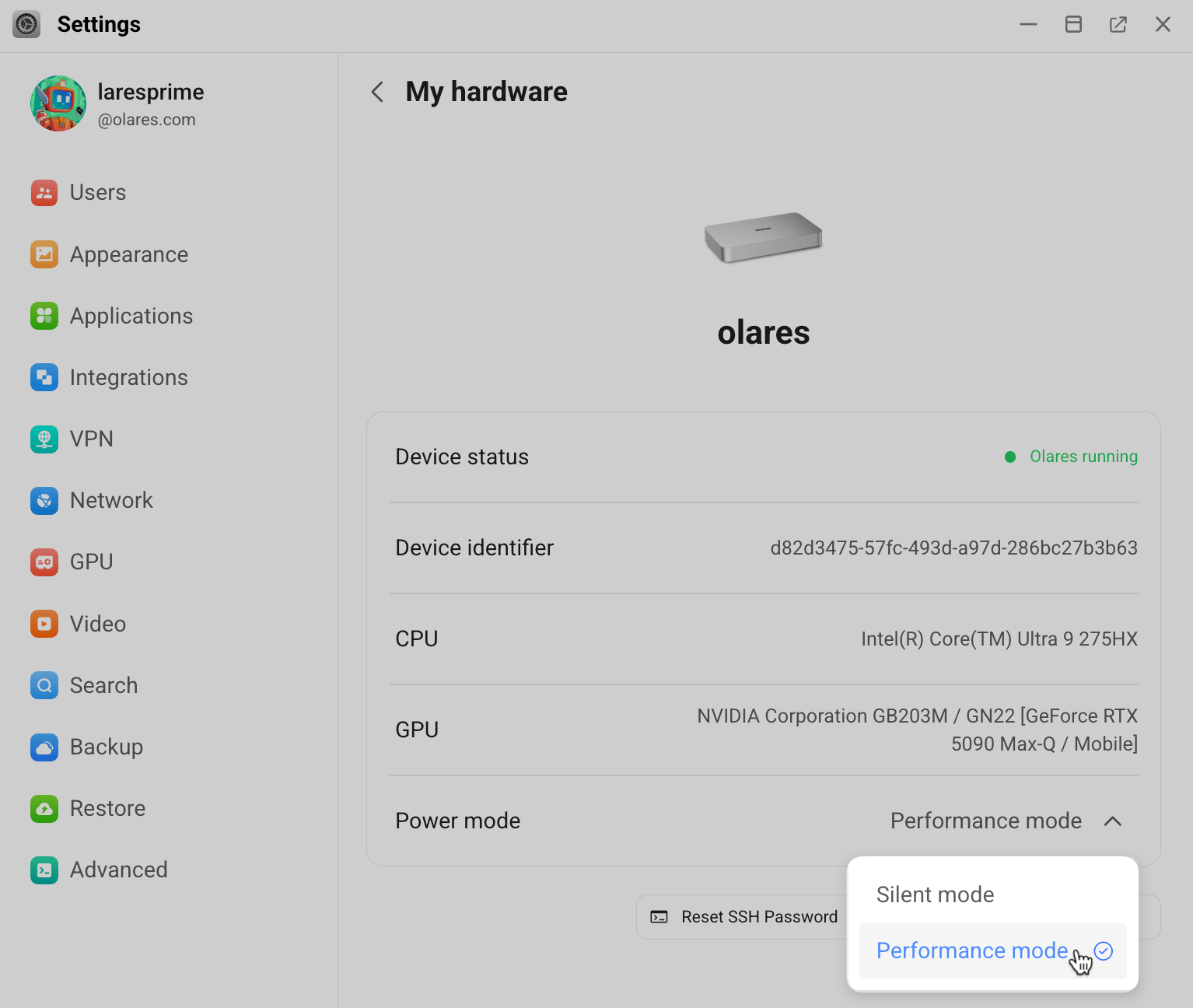This screenshot has width=1193, height=1008.
Task: Open the VPN settings icon
Action: click(x=44, y=439)
